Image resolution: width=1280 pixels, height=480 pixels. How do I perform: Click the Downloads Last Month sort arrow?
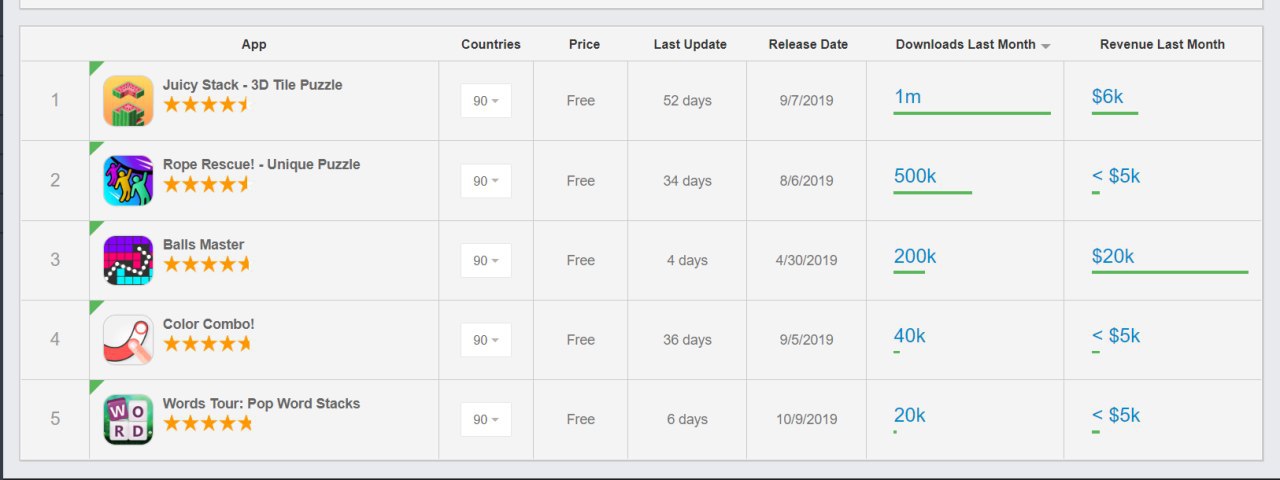point(1045,46)
